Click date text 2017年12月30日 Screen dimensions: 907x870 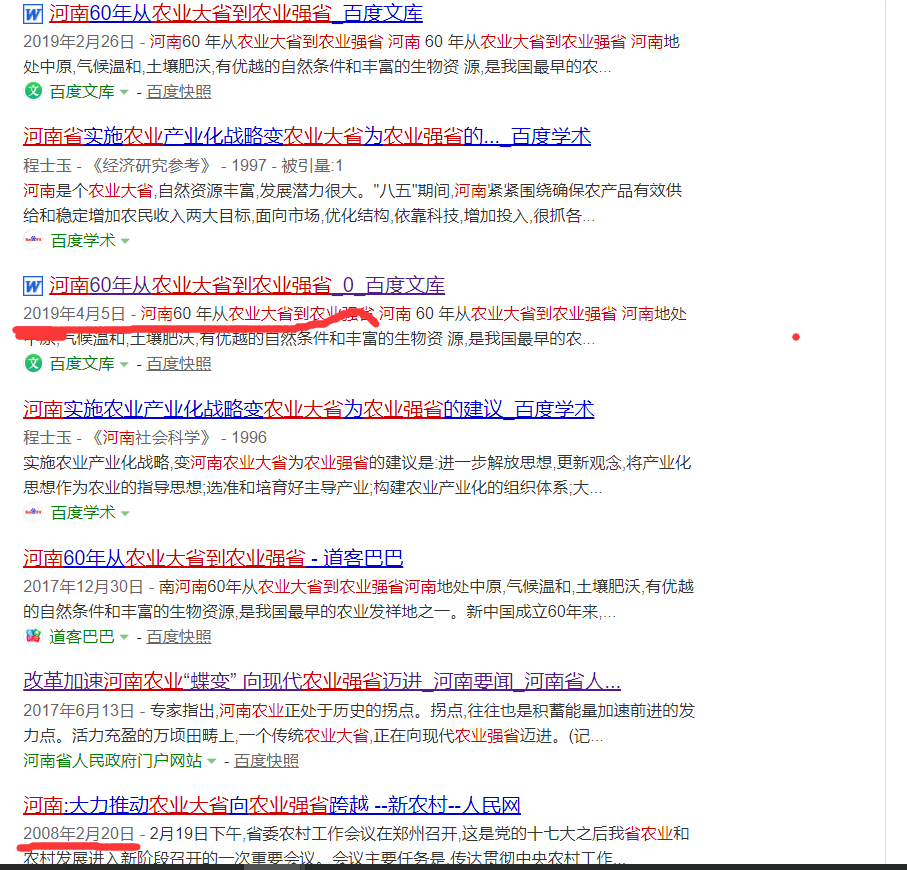pyautogui.click(x=83, y=587)
